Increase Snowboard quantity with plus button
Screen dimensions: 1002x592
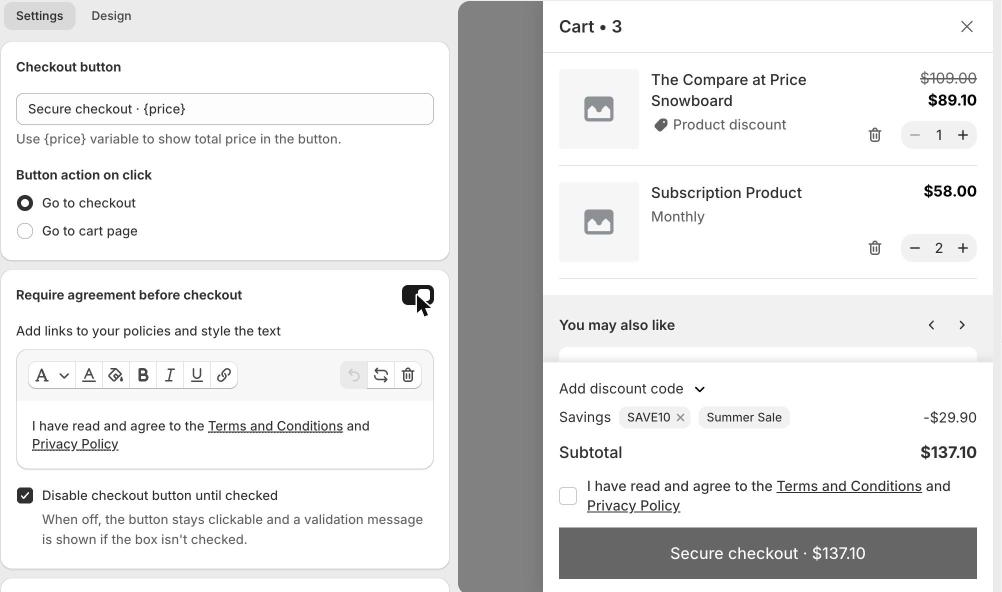(x=963, y=135)
